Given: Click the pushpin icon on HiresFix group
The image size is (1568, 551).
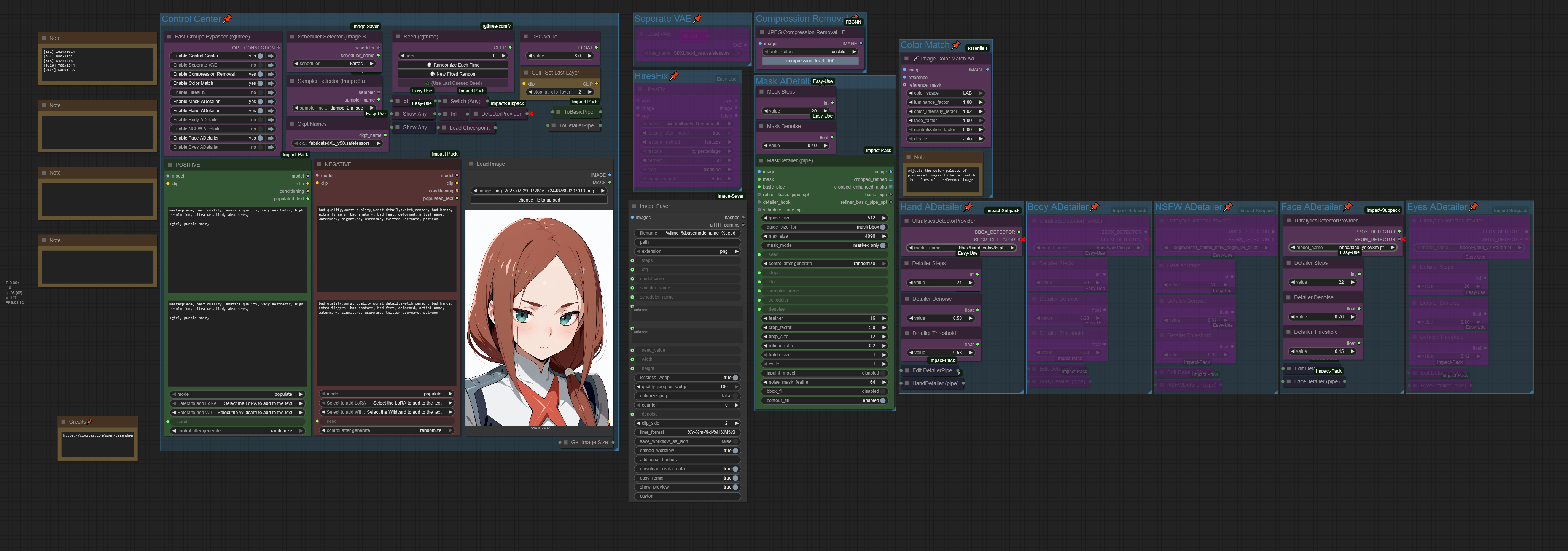Looking at the screenshot, I should 674,76.
